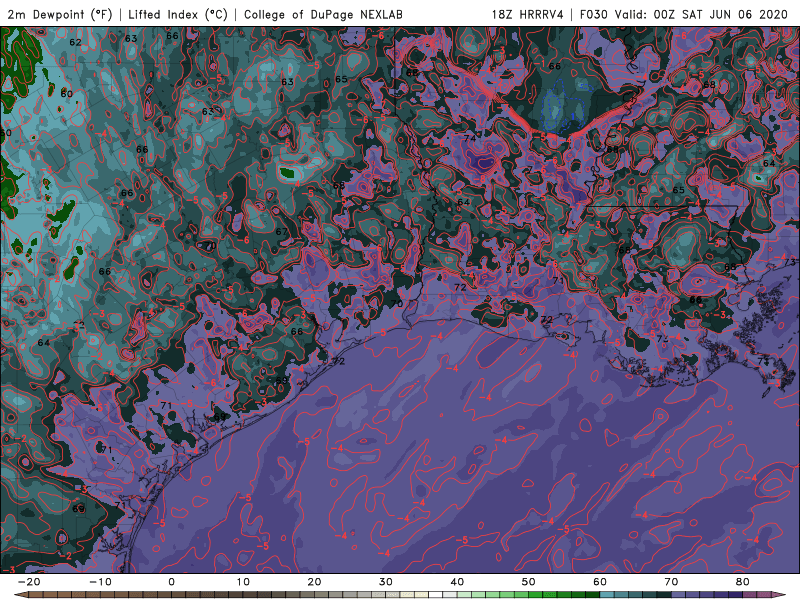Screen dimensions: 800x600
Task: Click the -10 label on the color scale
Action: (x=100, y=582)
